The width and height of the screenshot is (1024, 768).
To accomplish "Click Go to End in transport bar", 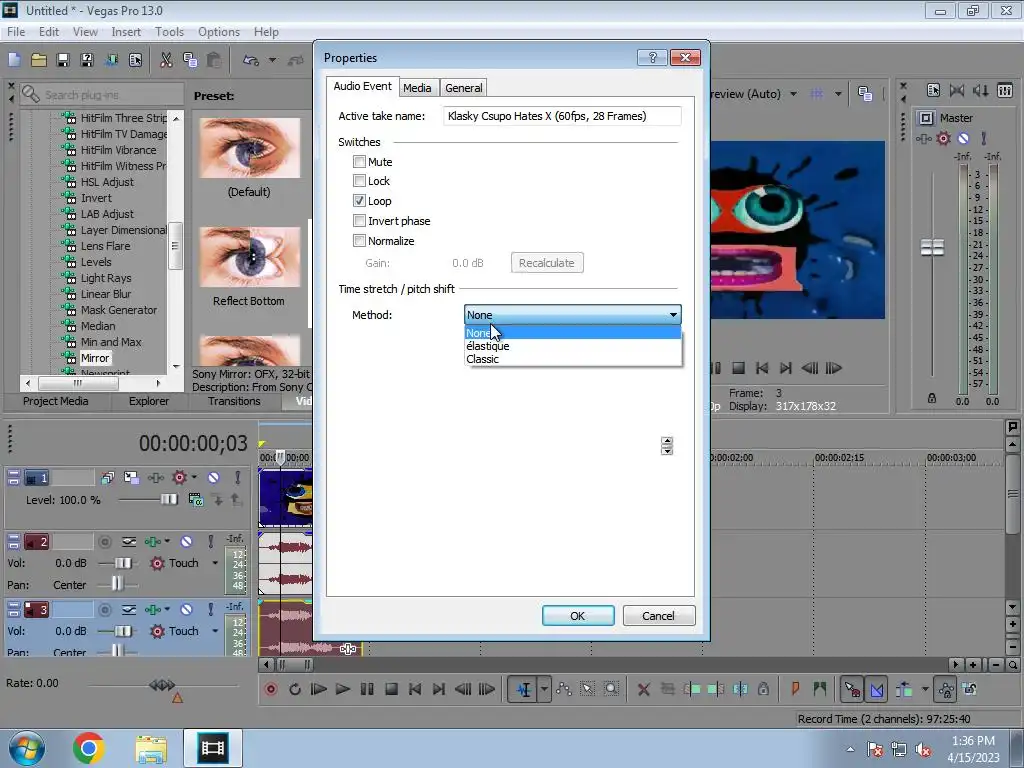I will pos(439,689).
